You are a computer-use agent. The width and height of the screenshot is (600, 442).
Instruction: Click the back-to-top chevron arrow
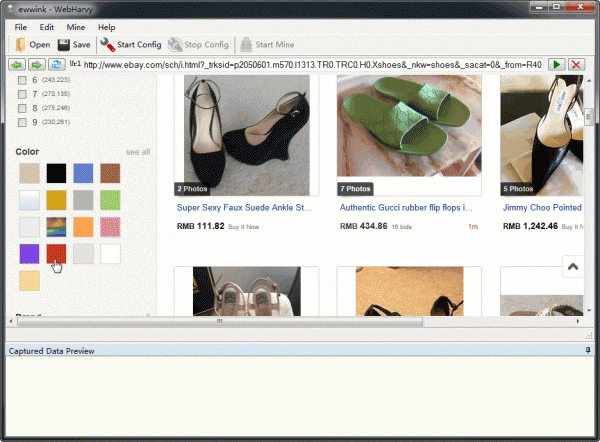click(573, 267)
